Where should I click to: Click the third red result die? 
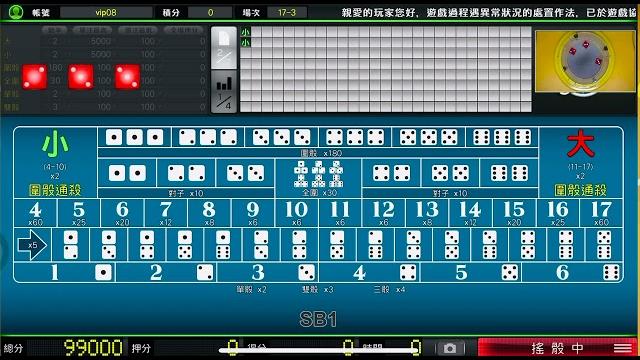(x=128, y=77)
